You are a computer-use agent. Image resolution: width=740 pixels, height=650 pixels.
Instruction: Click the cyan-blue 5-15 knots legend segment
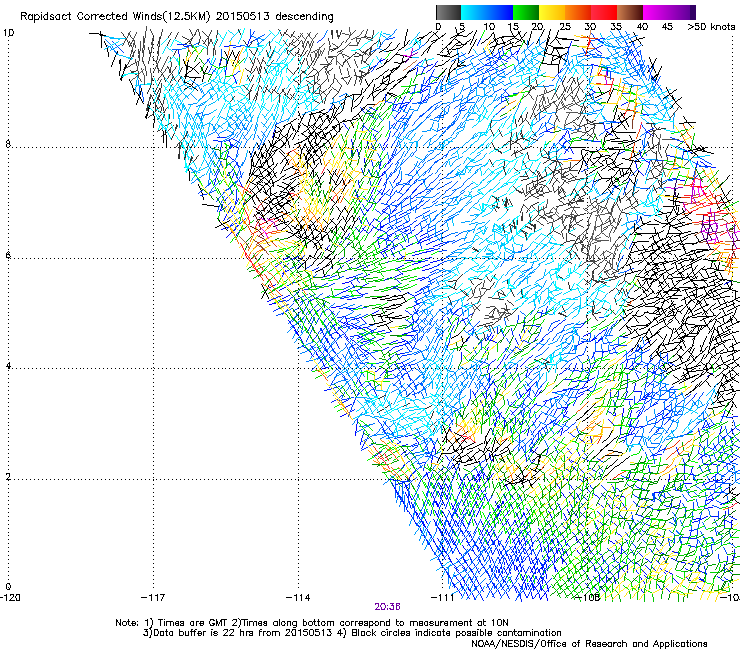(487, 12)
